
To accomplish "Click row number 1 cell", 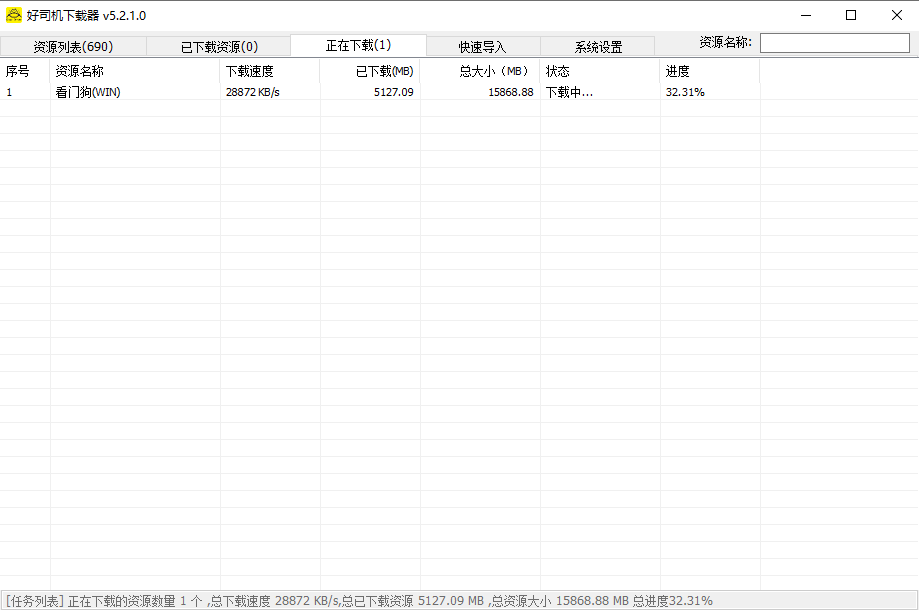I will coord(9,92).
